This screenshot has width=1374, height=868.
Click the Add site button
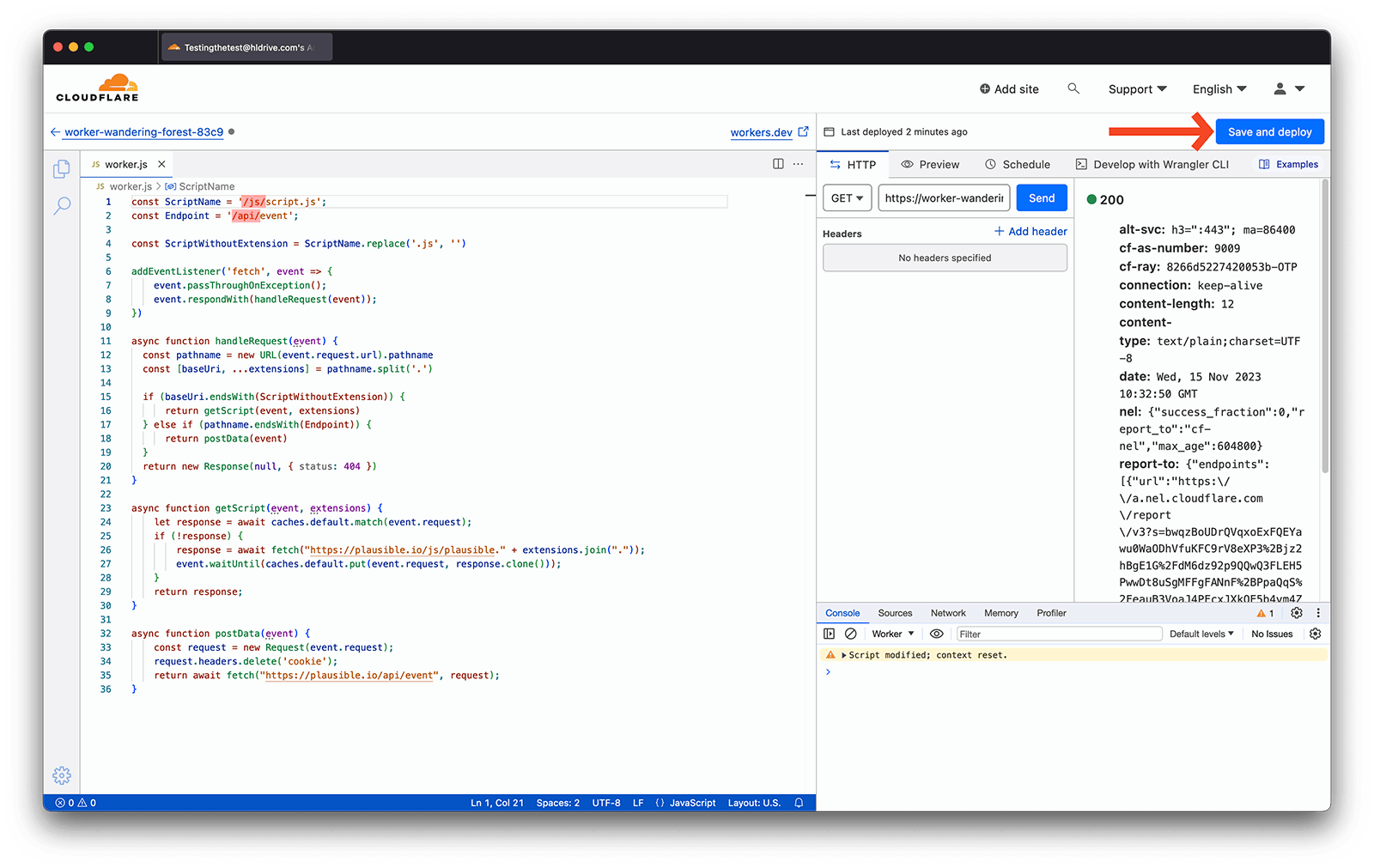pos(1009,89)
